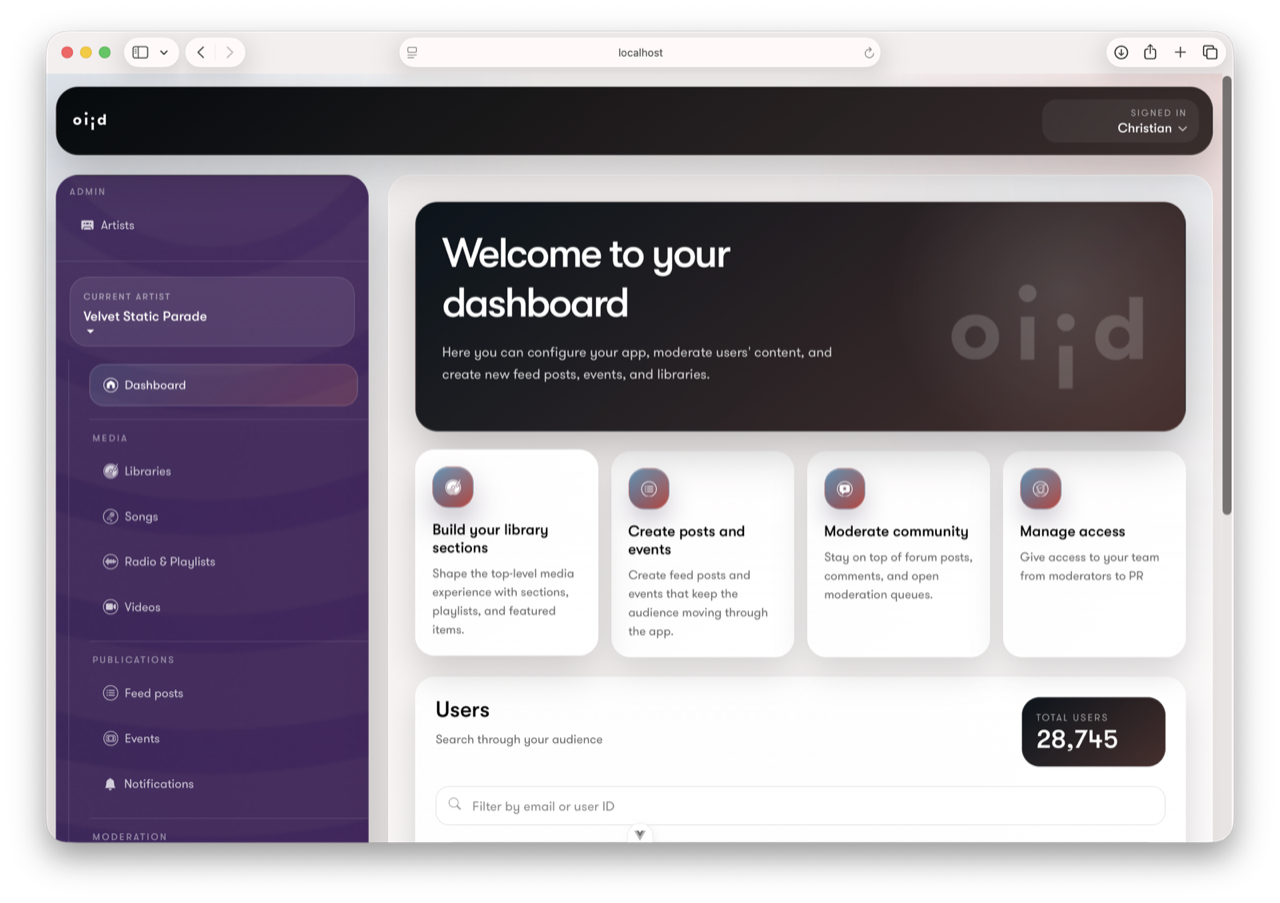Open the filter options below the user search
Viewport: 1280px width, 903px height.
[639, 833]
